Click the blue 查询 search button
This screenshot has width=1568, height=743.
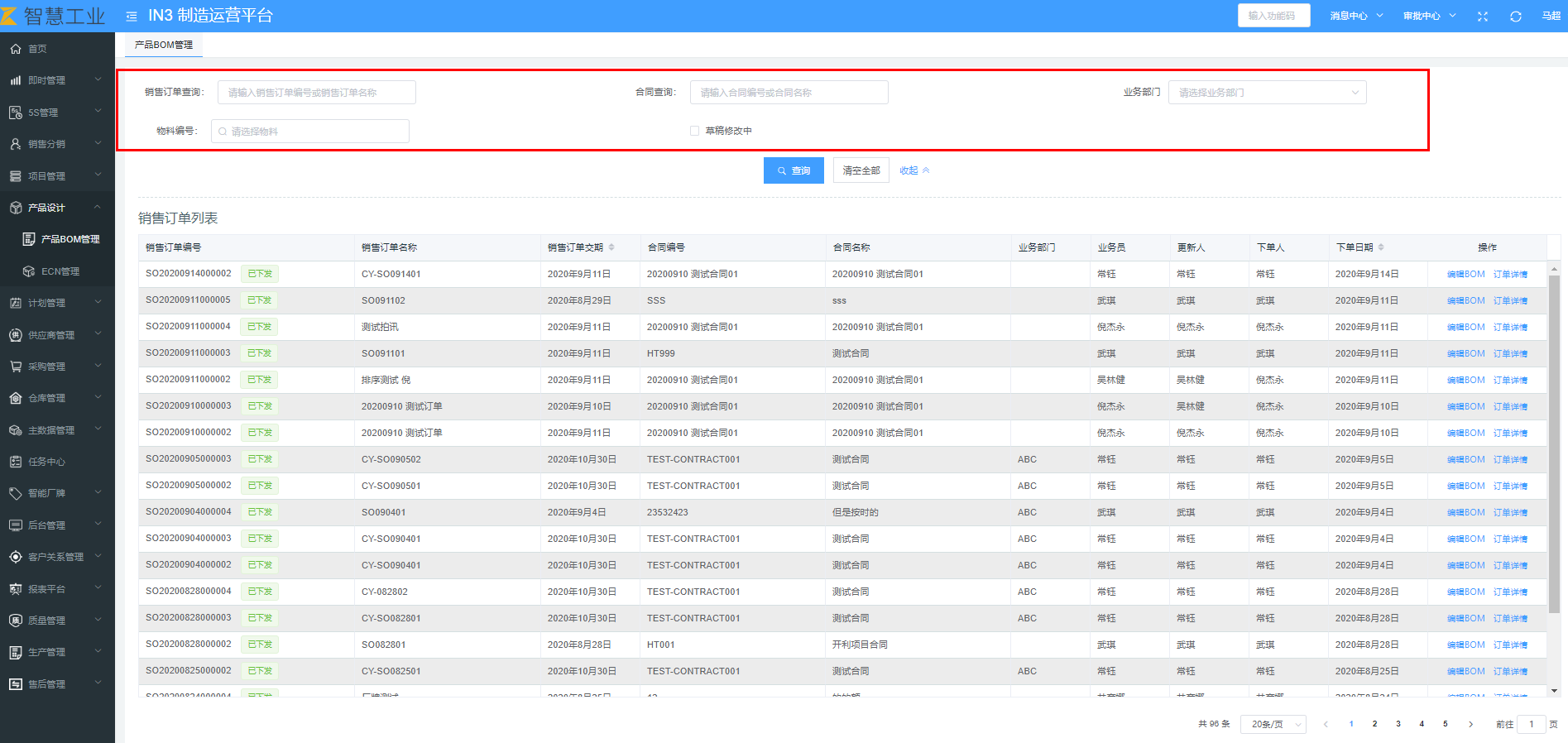click(x=794, y=170)
